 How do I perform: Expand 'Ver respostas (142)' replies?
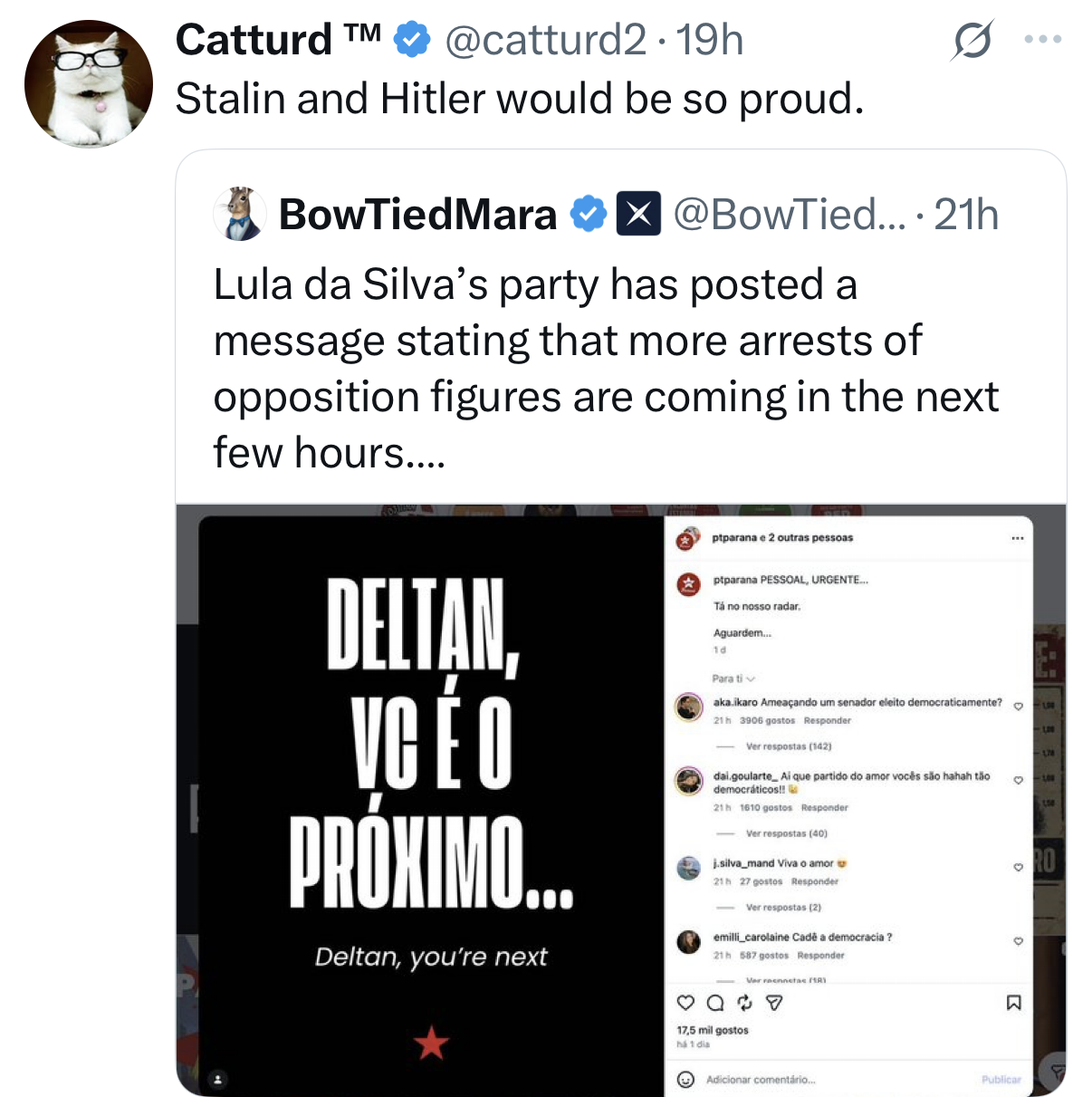point(789,746)
